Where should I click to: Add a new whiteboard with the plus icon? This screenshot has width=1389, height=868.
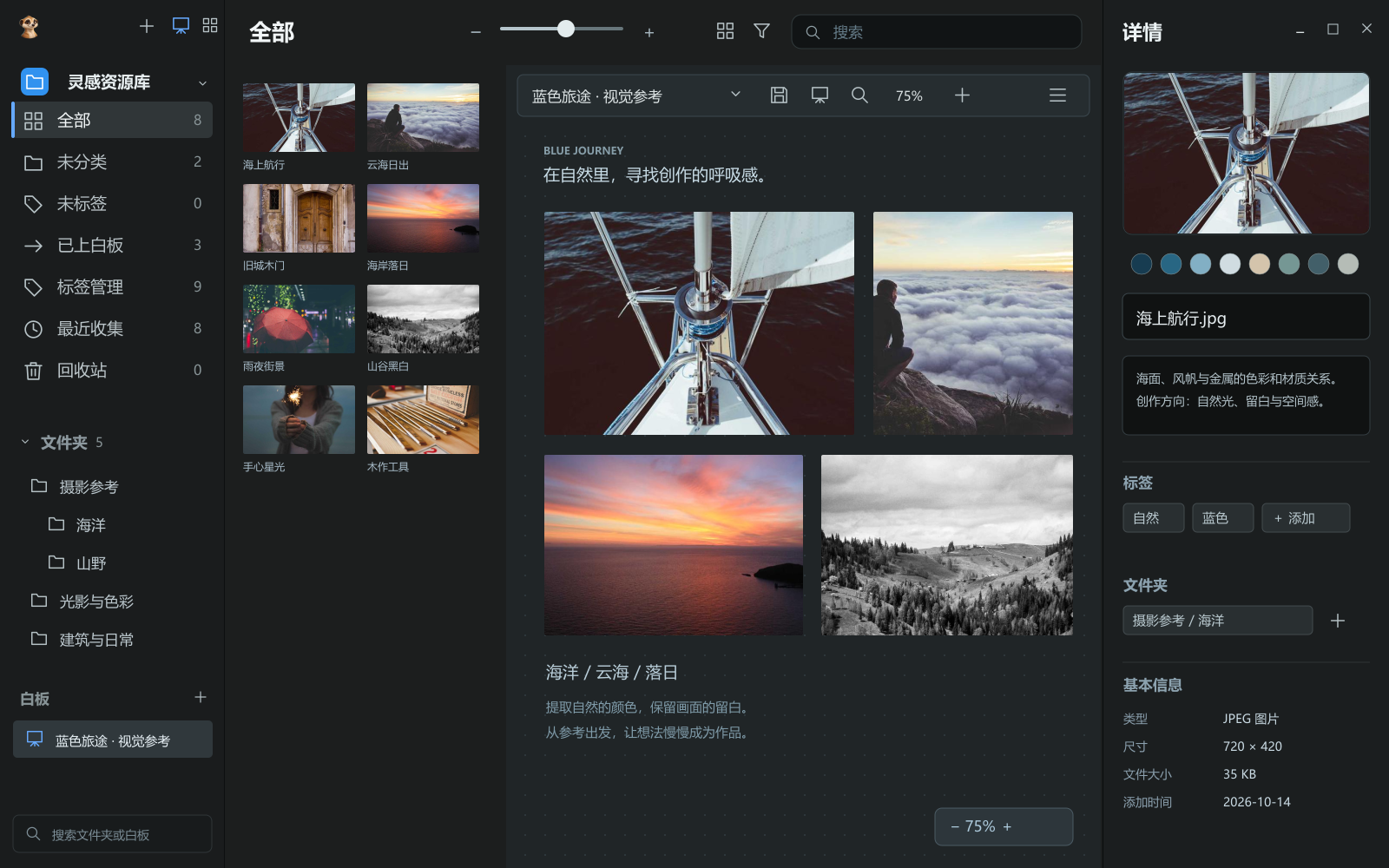pos(201,697)
